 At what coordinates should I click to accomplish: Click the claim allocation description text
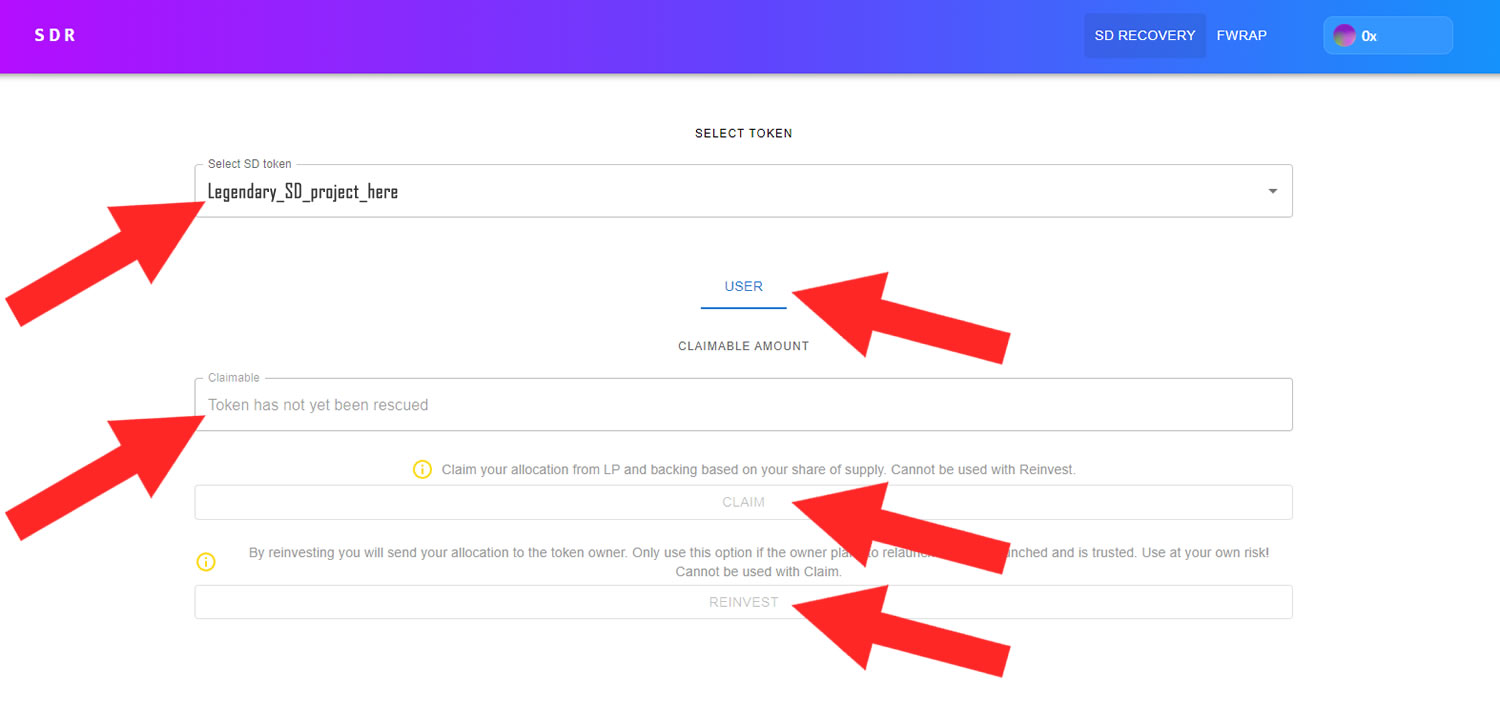[758, 469]
